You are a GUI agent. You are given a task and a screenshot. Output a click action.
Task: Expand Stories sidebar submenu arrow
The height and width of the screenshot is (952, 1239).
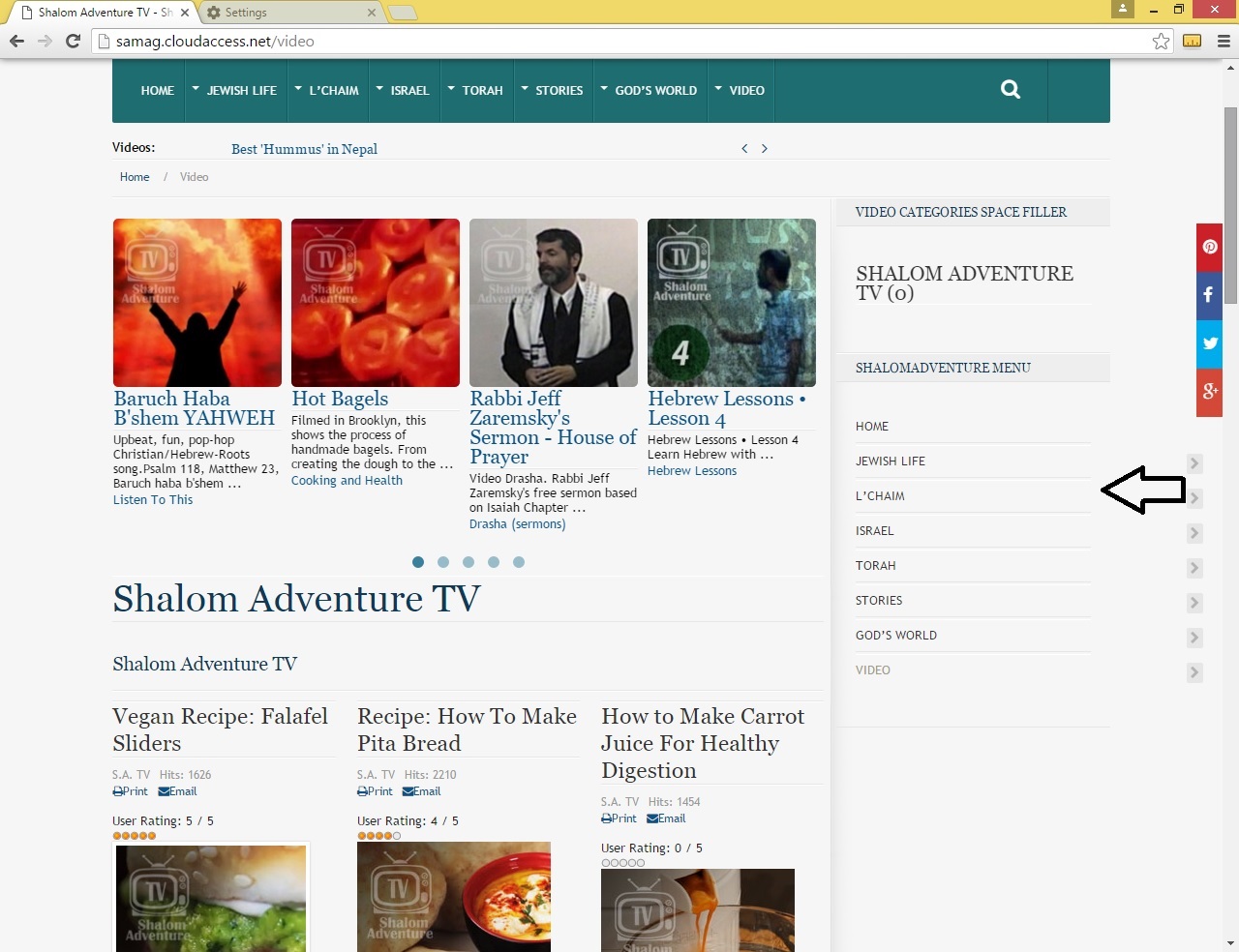pyautogui.click(x=1194, y=603)
